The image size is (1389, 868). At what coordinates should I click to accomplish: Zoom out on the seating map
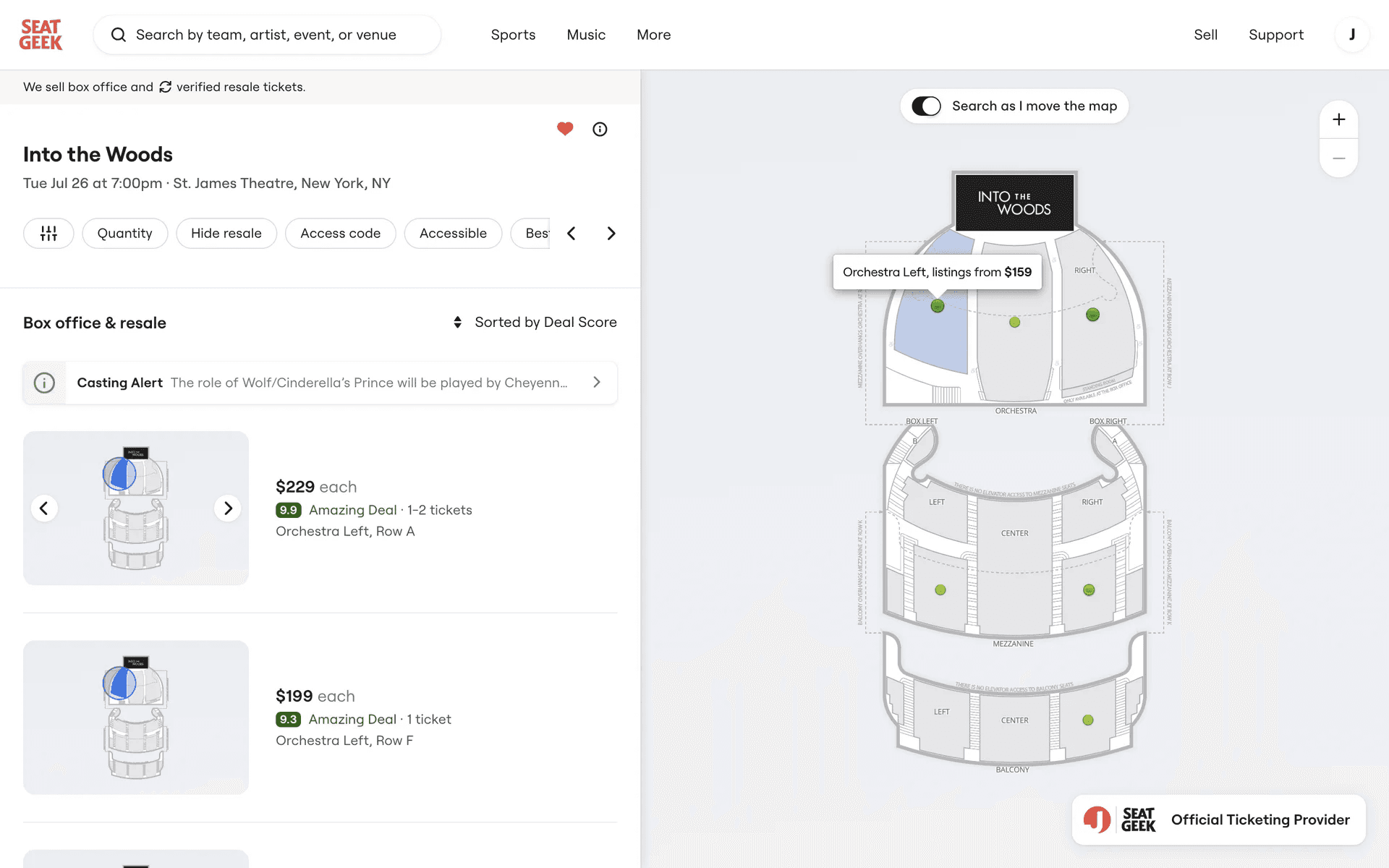pos(1338,158)
